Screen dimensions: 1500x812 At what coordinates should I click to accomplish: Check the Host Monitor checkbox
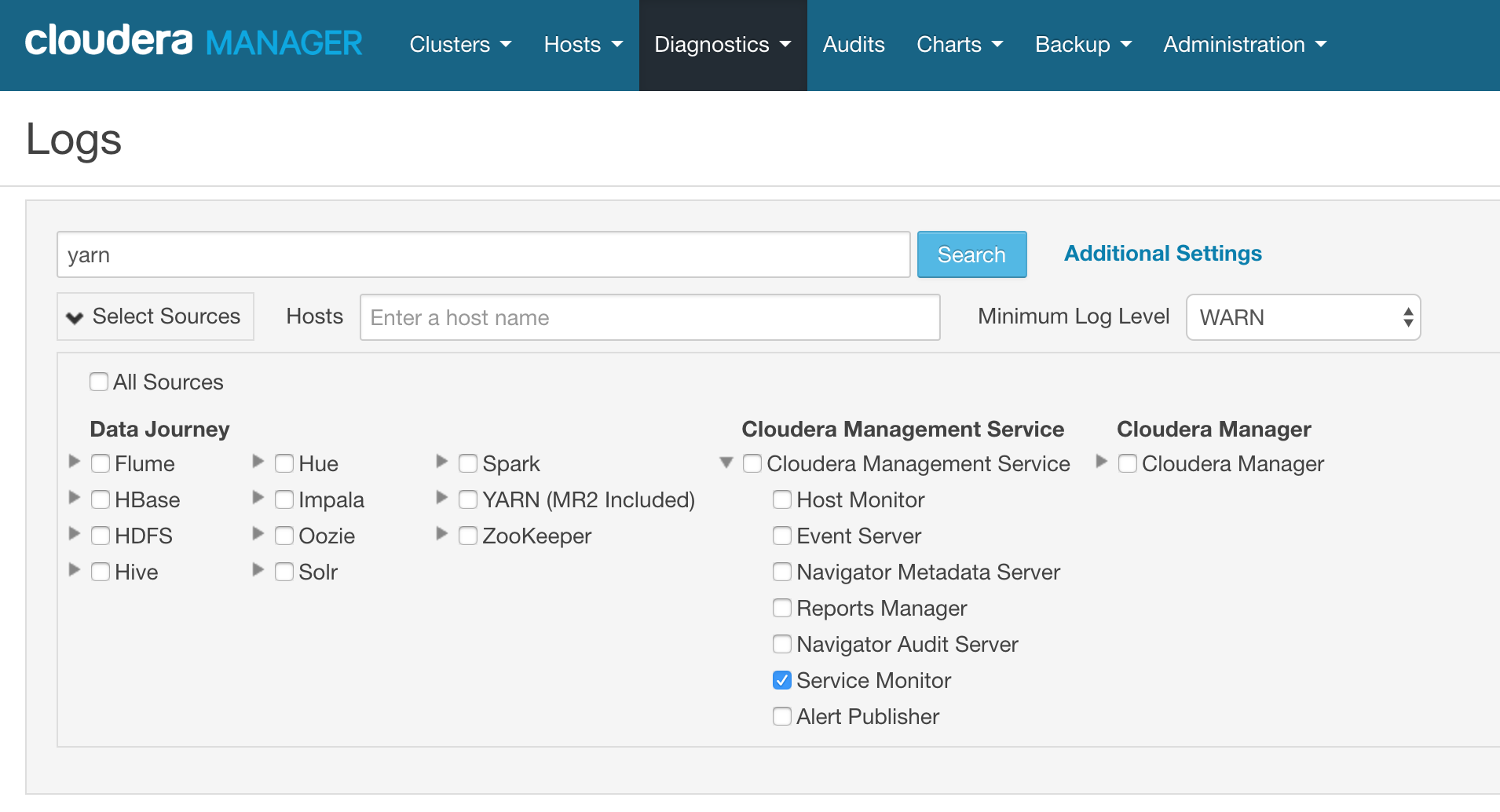click(x=782, y=499)
